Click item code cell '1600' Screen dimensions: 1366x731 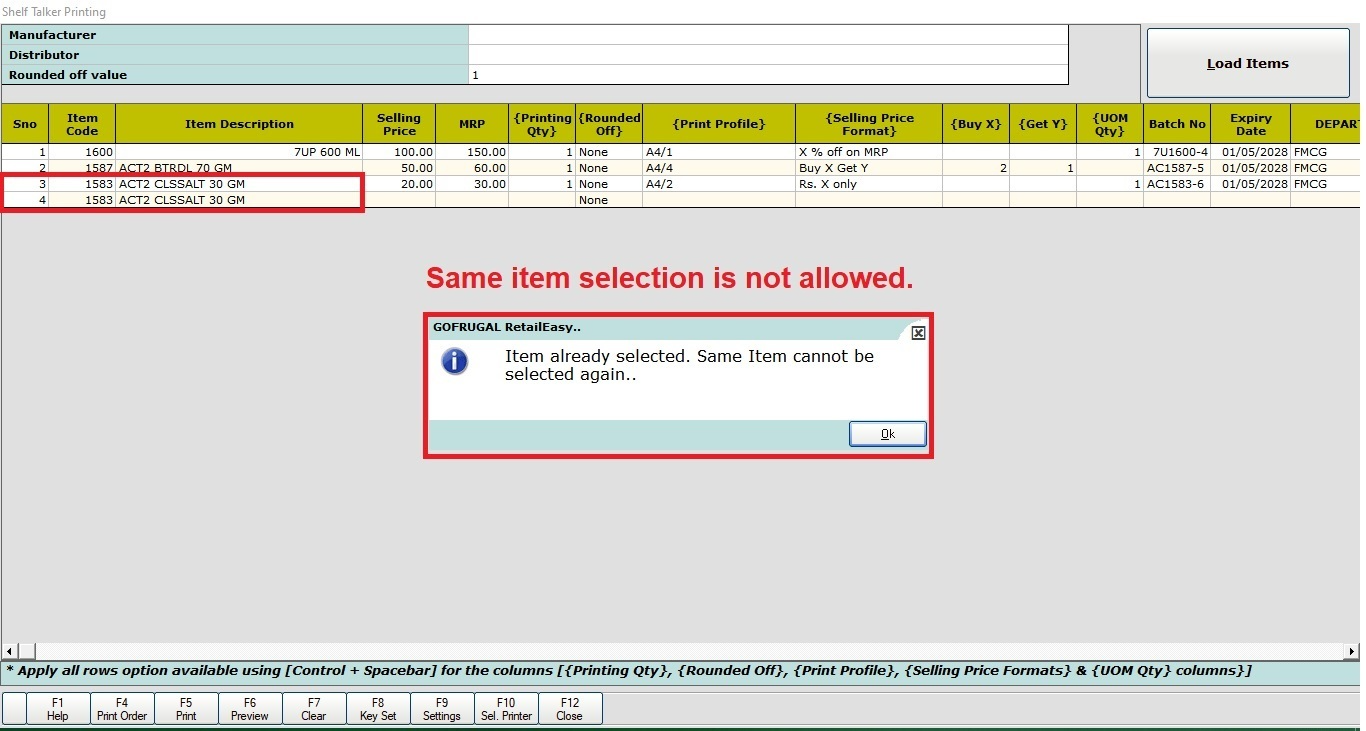click(x=82, y=152)
